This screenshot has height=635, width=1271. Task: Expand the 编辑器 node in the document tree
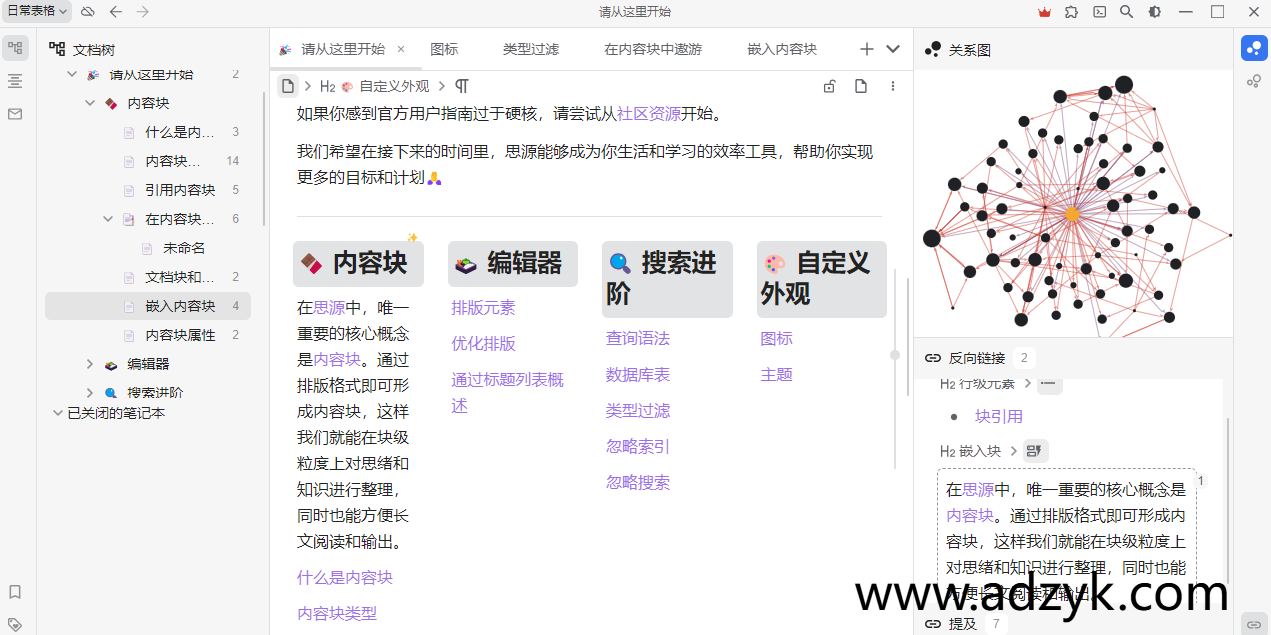pos(90,364)
